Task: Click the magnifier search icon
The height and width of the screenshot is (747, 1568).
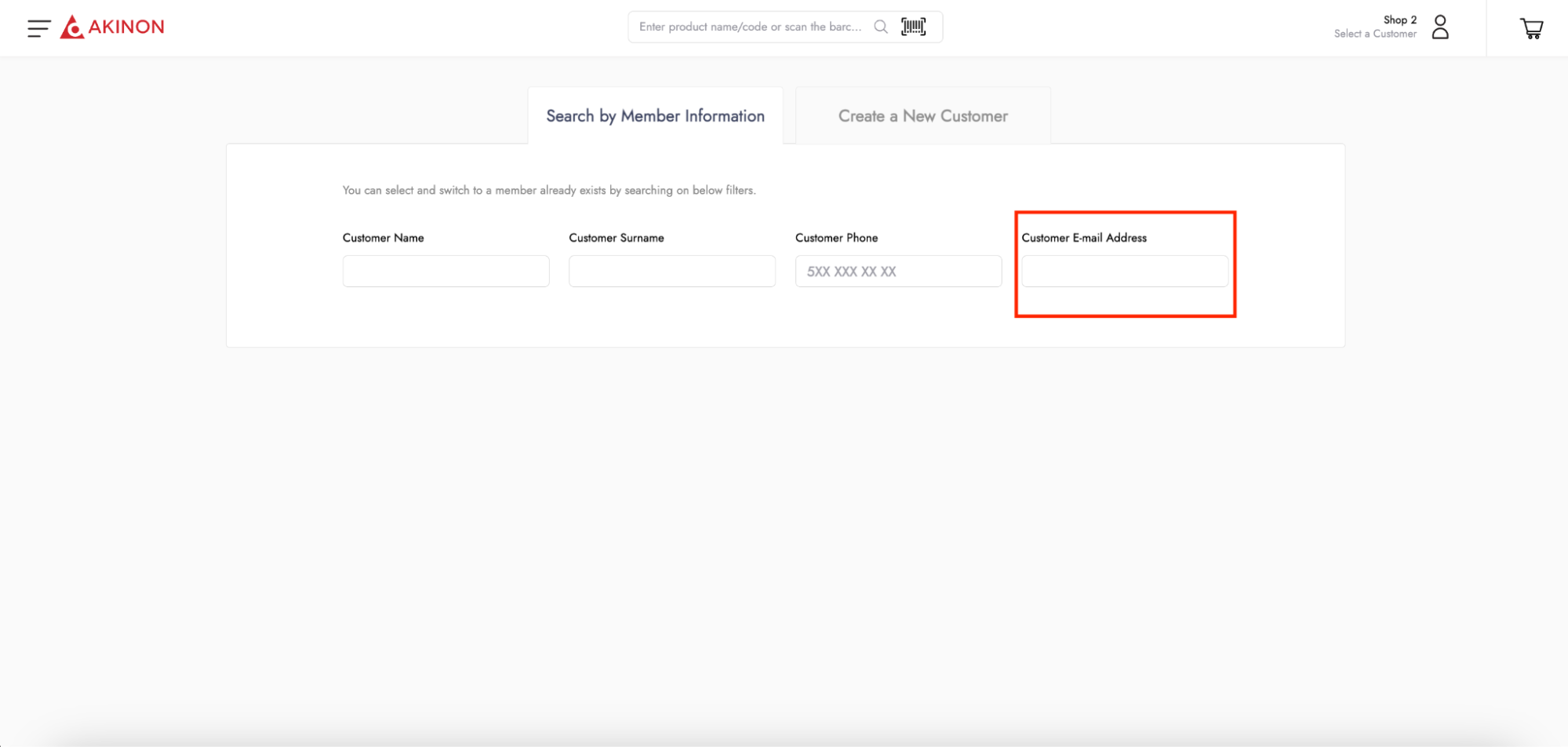Action: (x=881, y=27)
